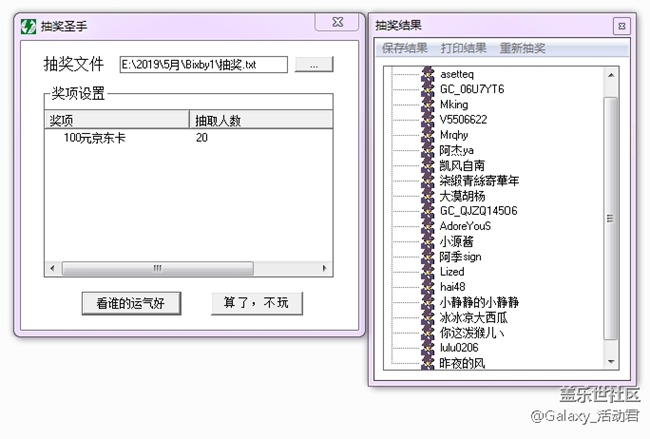Select winner V5506622 in results list

pos(463,119)
